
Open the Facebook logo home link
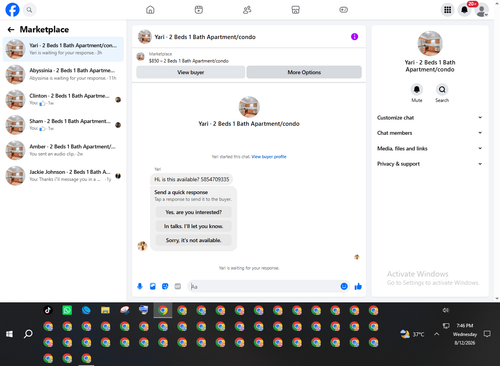click(12, 10)
